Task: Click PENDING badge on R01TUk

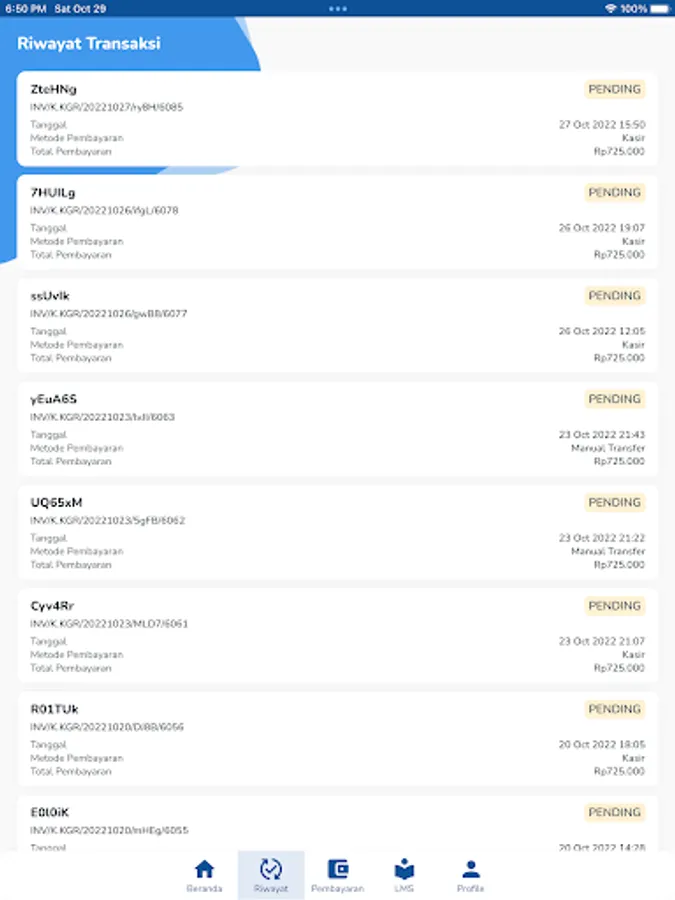Action: [x=615, y=709]
